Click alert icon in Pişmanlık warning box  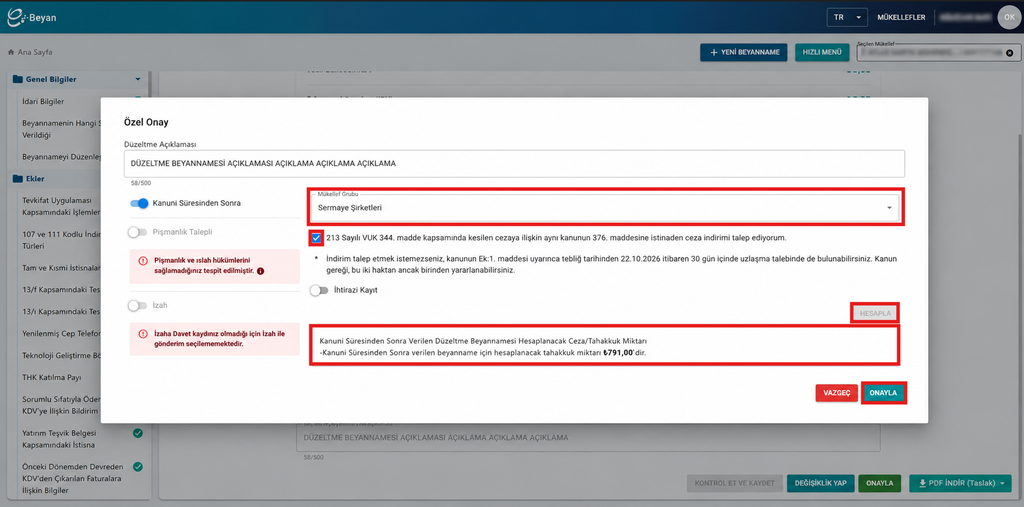pos(143,261)
